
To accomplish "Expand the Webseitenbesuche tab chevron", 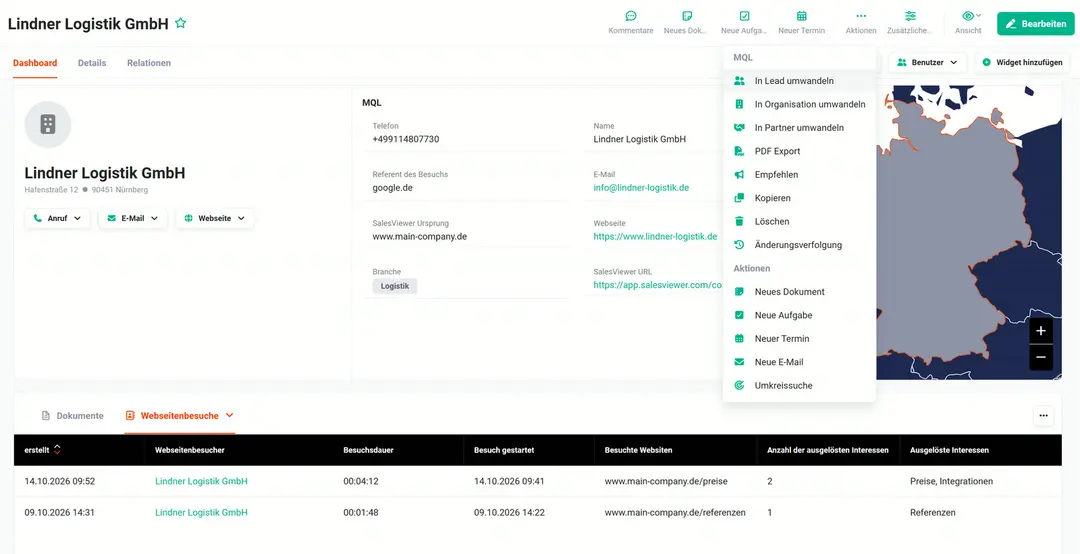I will click(230, 416).
